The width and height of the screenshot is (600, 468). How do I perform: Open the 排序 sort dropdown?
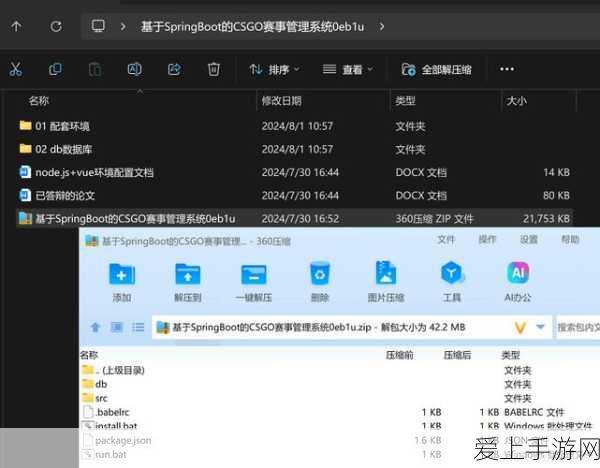(274, 70)
